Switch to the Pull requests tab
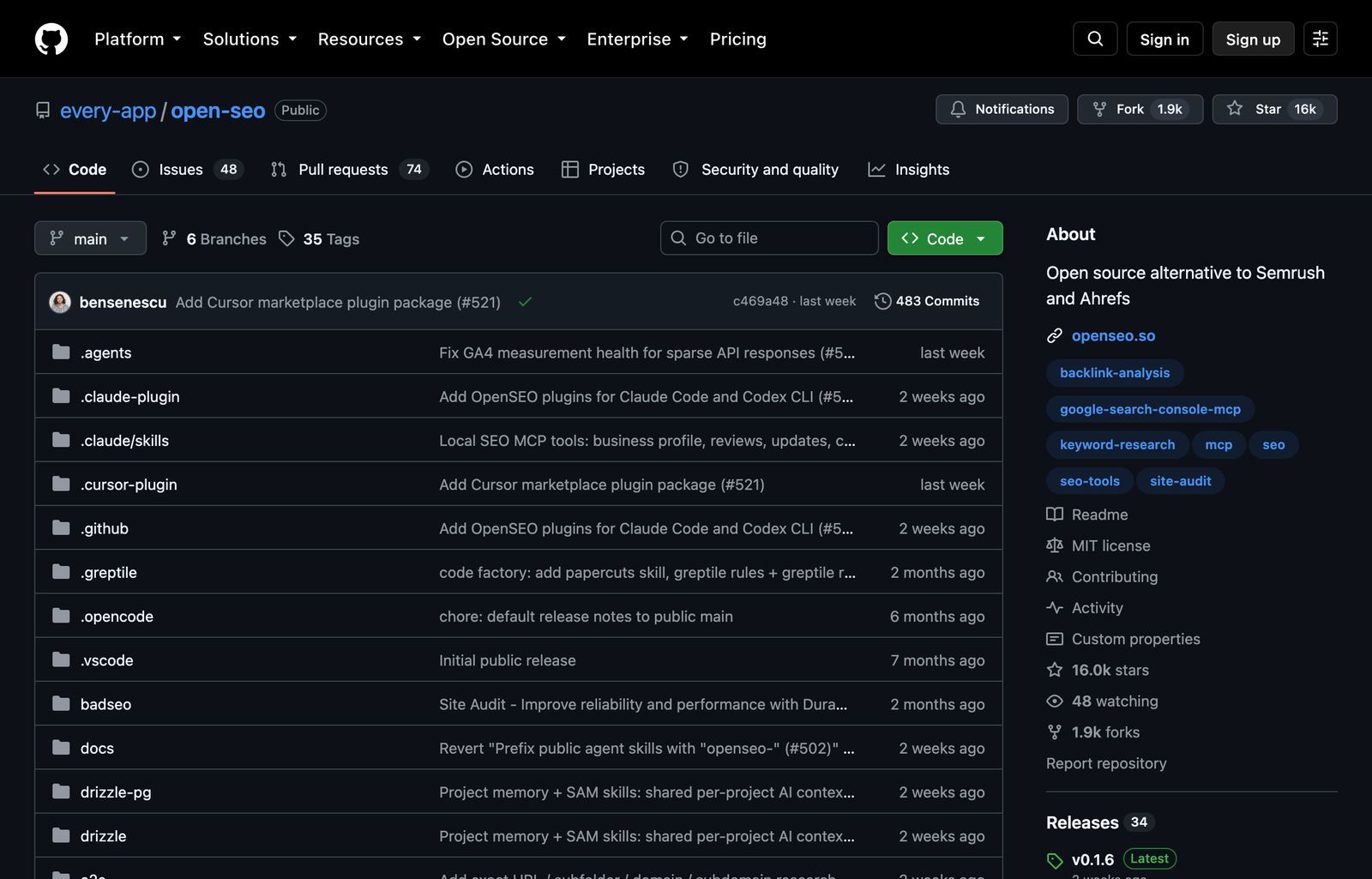The height and width of the screenshot is (879, 1372). pos(350,170)
